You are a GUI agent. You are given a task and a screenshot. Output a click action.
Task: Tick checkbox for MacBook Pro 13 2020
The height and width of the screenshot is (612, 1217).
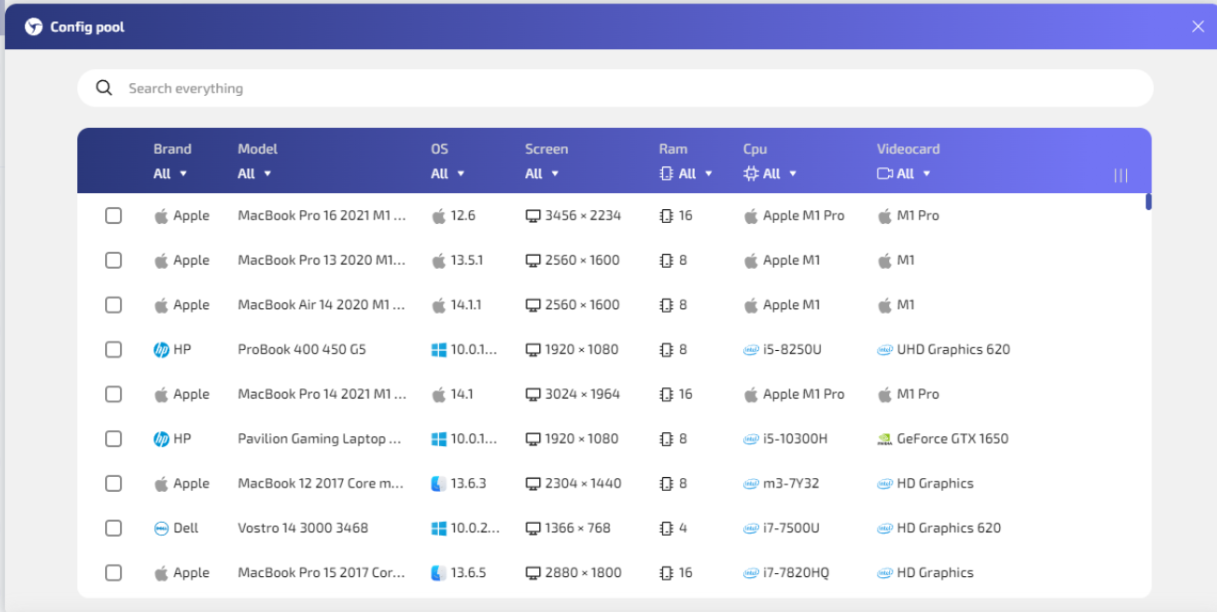114,260
